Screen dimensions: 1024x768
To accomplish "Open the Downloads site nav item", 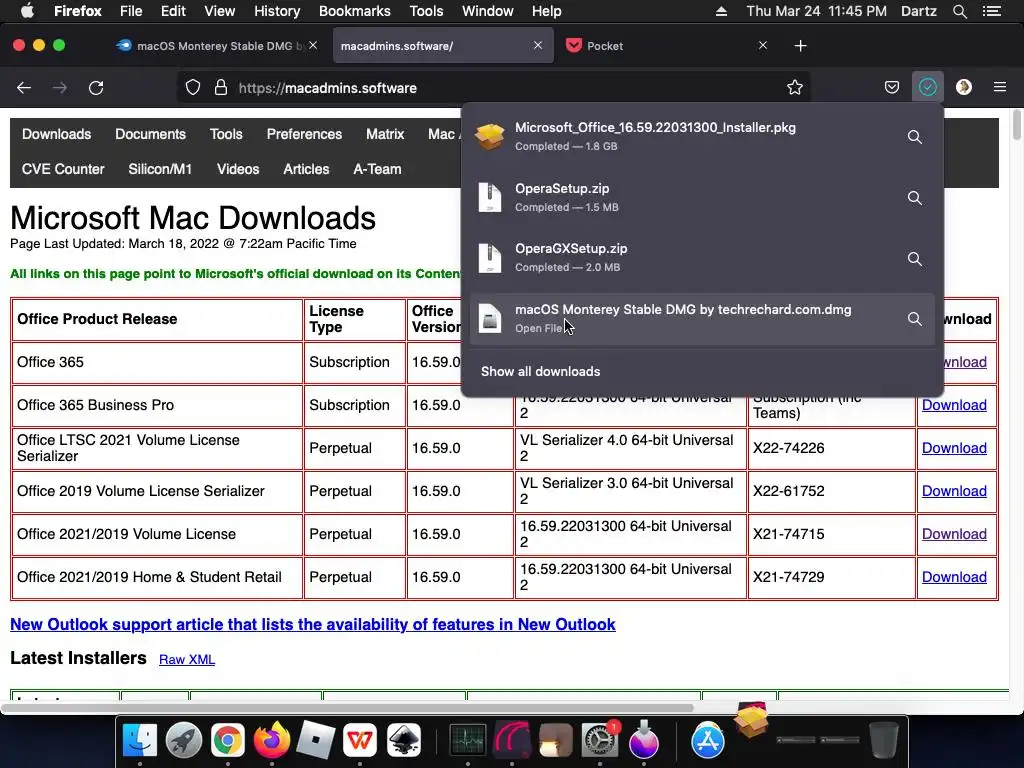I will click(56, 134).
